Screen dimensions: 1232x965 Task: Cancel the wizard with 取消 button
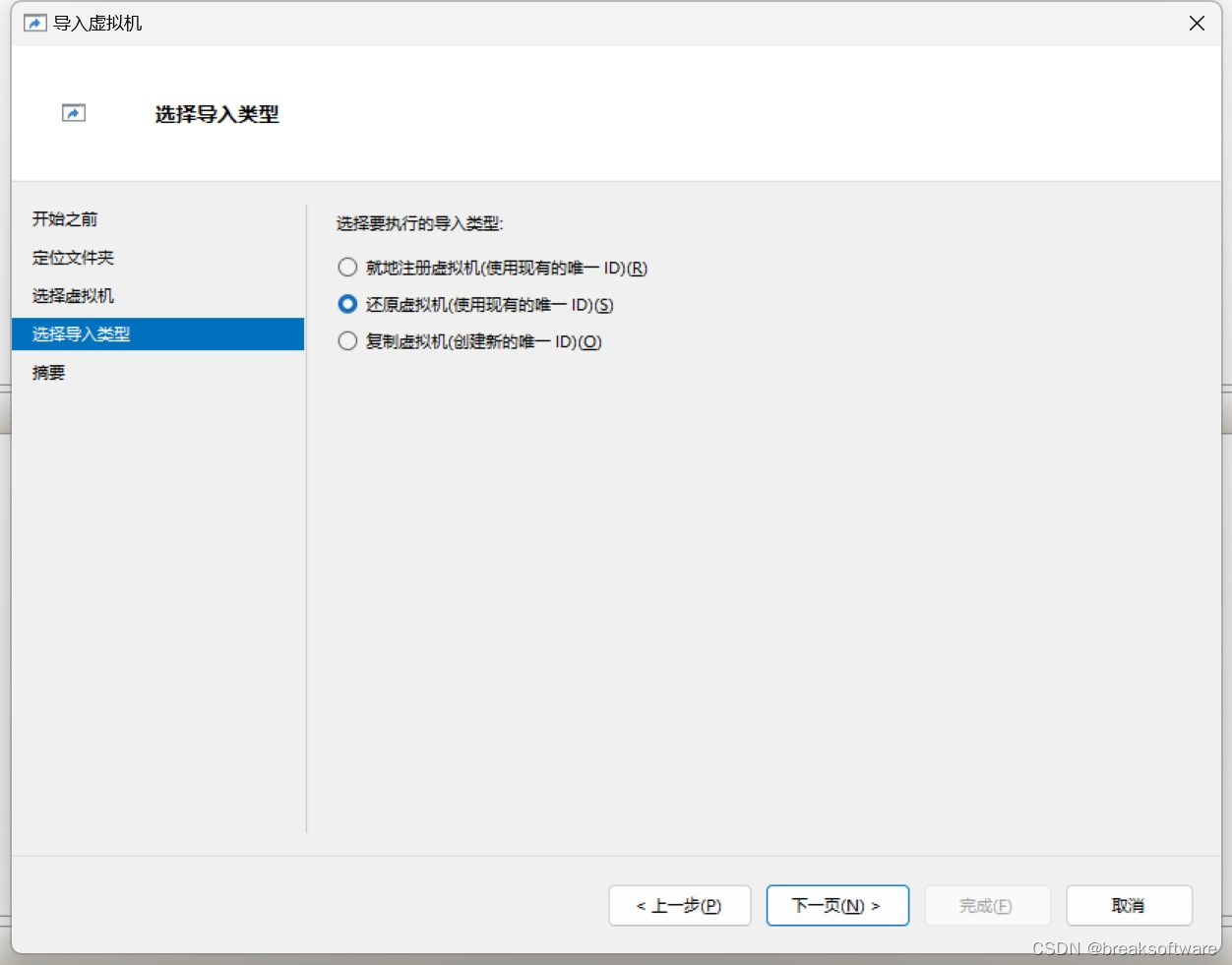pyautogui.click(x=1128, y=905)
